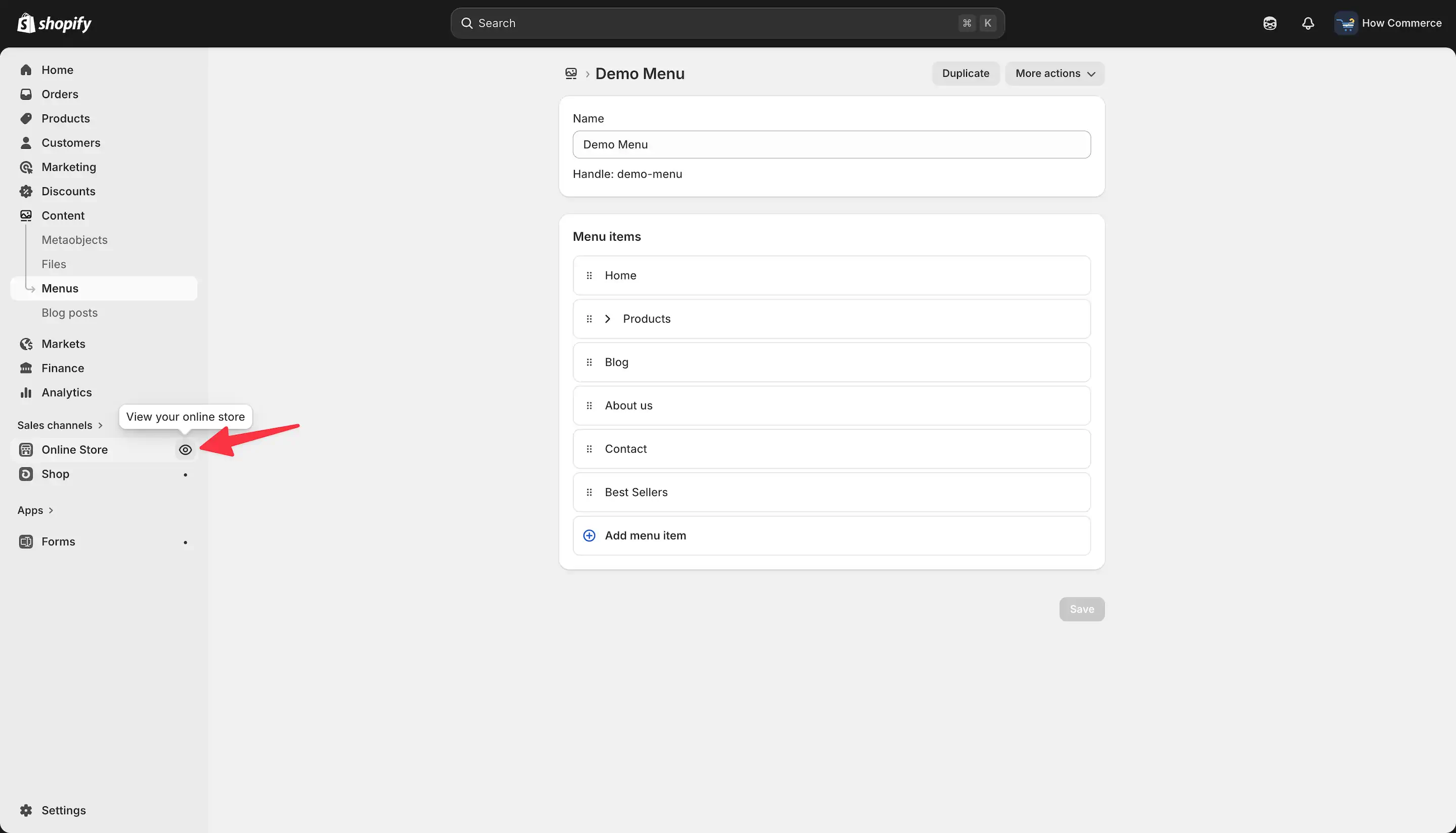Click the Save button

point(1081,609)
